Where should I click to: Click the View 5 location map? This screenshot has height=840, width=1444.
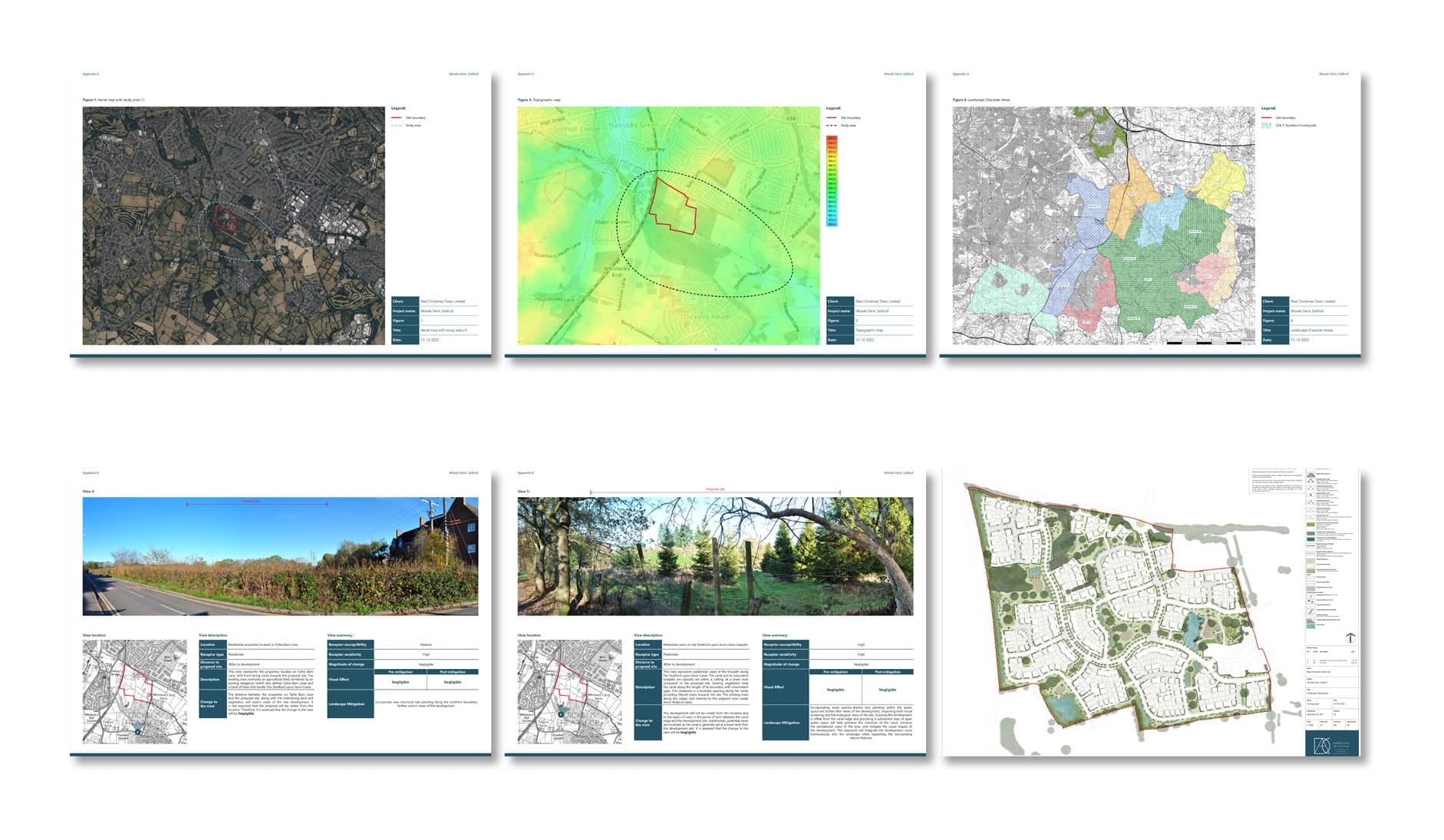569,692
